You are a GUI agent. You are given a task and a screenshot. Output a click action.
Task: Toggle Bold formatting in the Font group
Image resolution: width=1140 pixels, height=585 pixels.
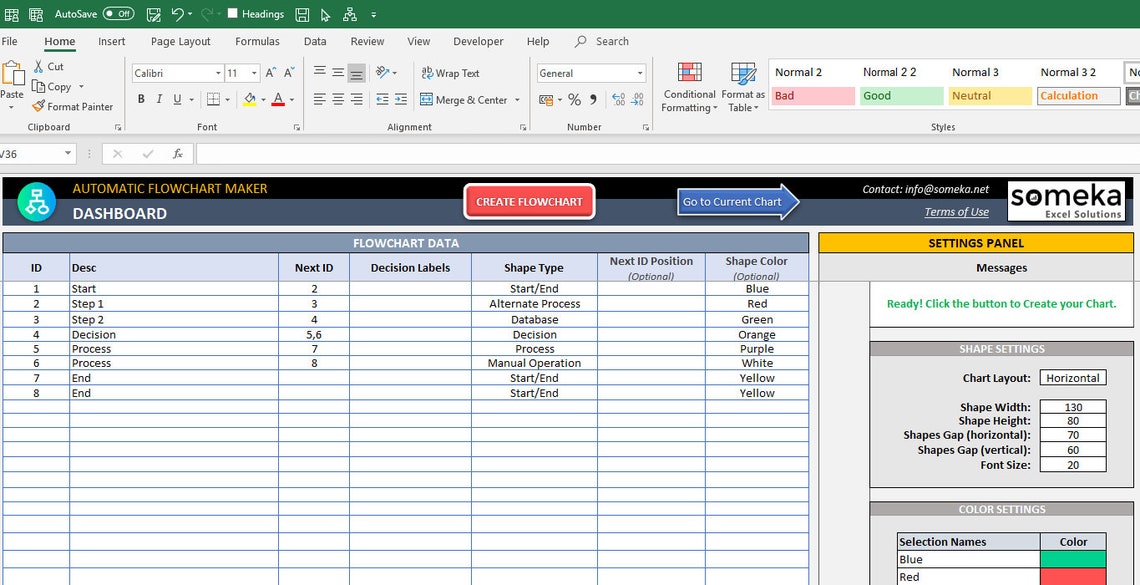[141, 100]
